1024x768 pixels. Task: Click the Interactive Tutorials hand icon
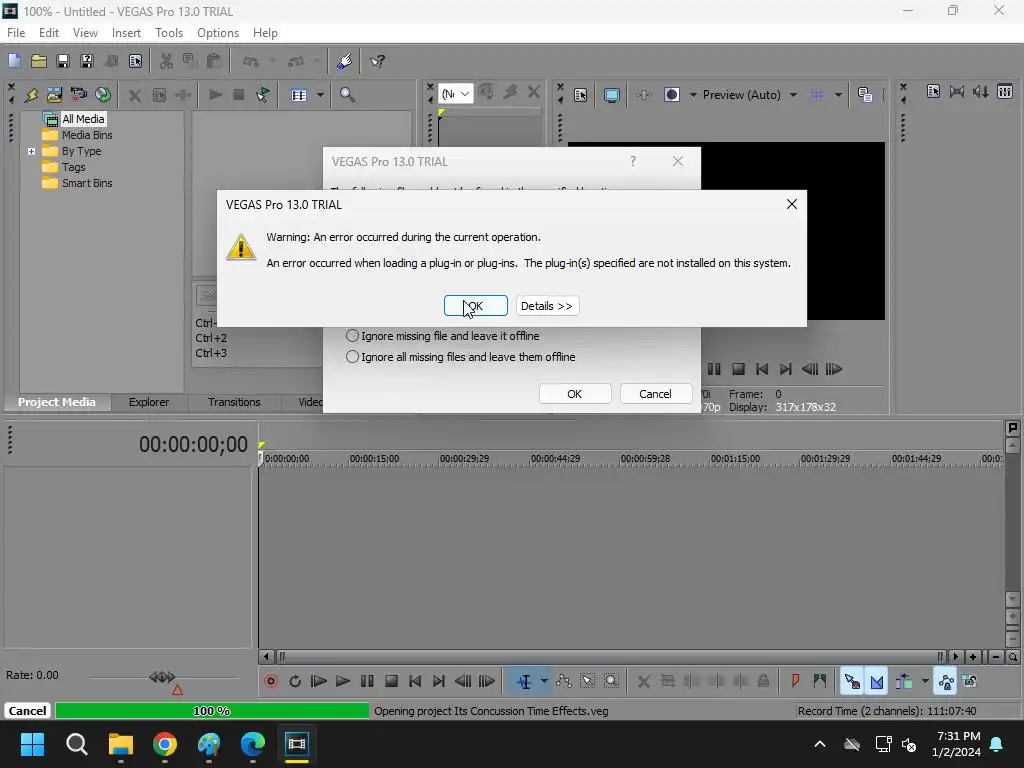click(x=345, y=61)
